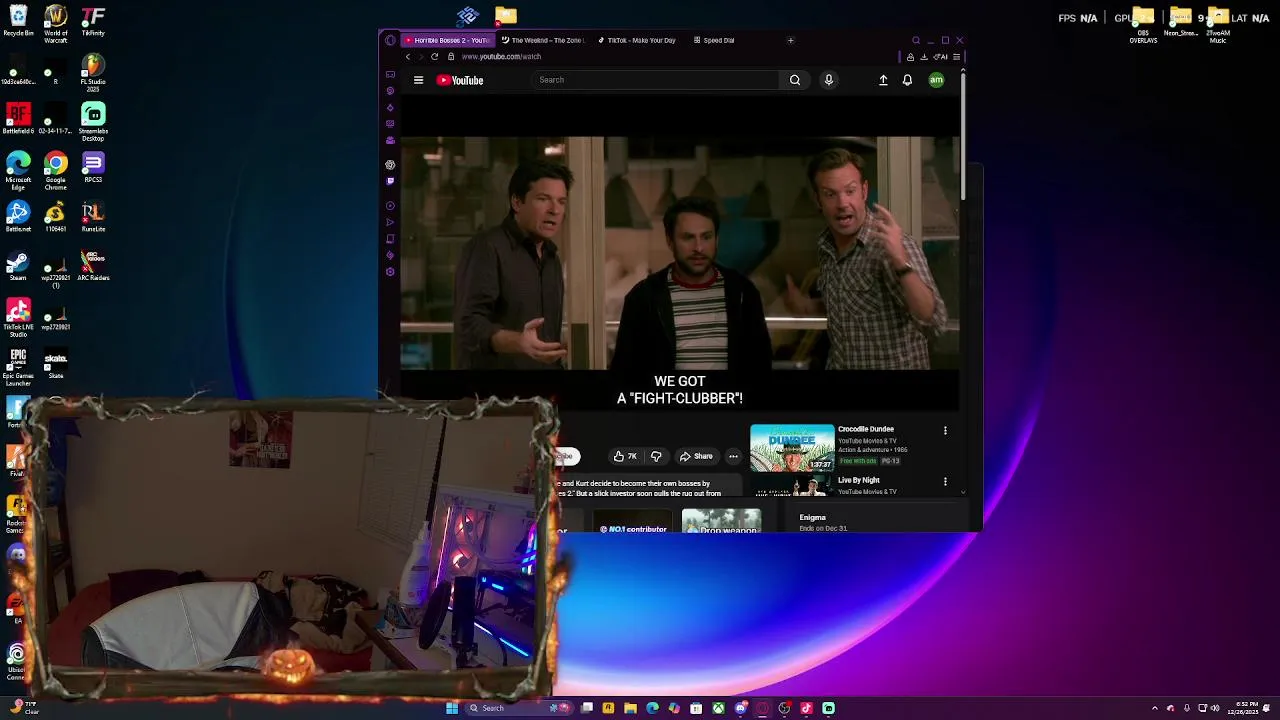Open File Explorer from taskbar
This screenshot has height=720, width=1280.
[x=630, y=708]
